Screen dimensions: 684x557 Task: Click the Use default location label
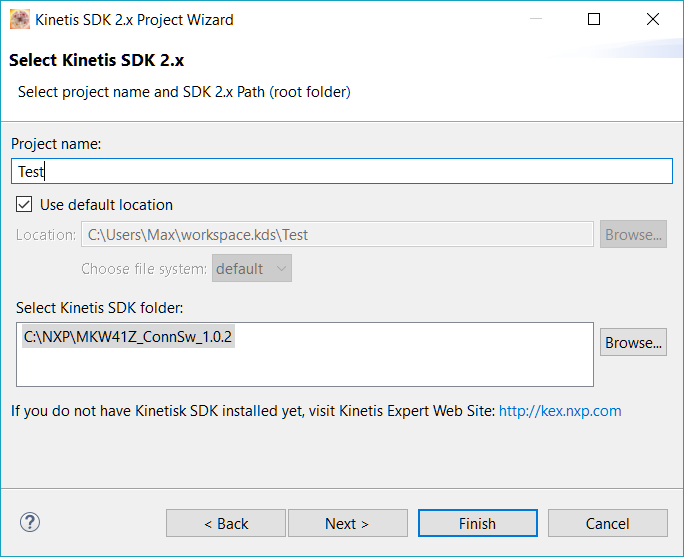coord(106,205)
